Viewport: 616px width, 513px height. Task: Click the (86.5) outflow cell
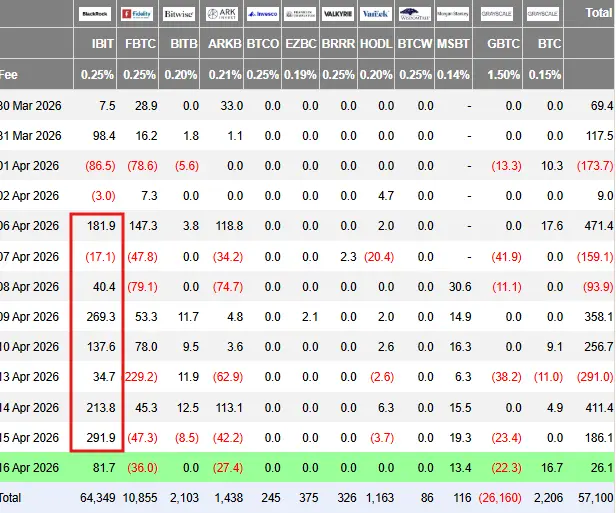pos(101,166)
